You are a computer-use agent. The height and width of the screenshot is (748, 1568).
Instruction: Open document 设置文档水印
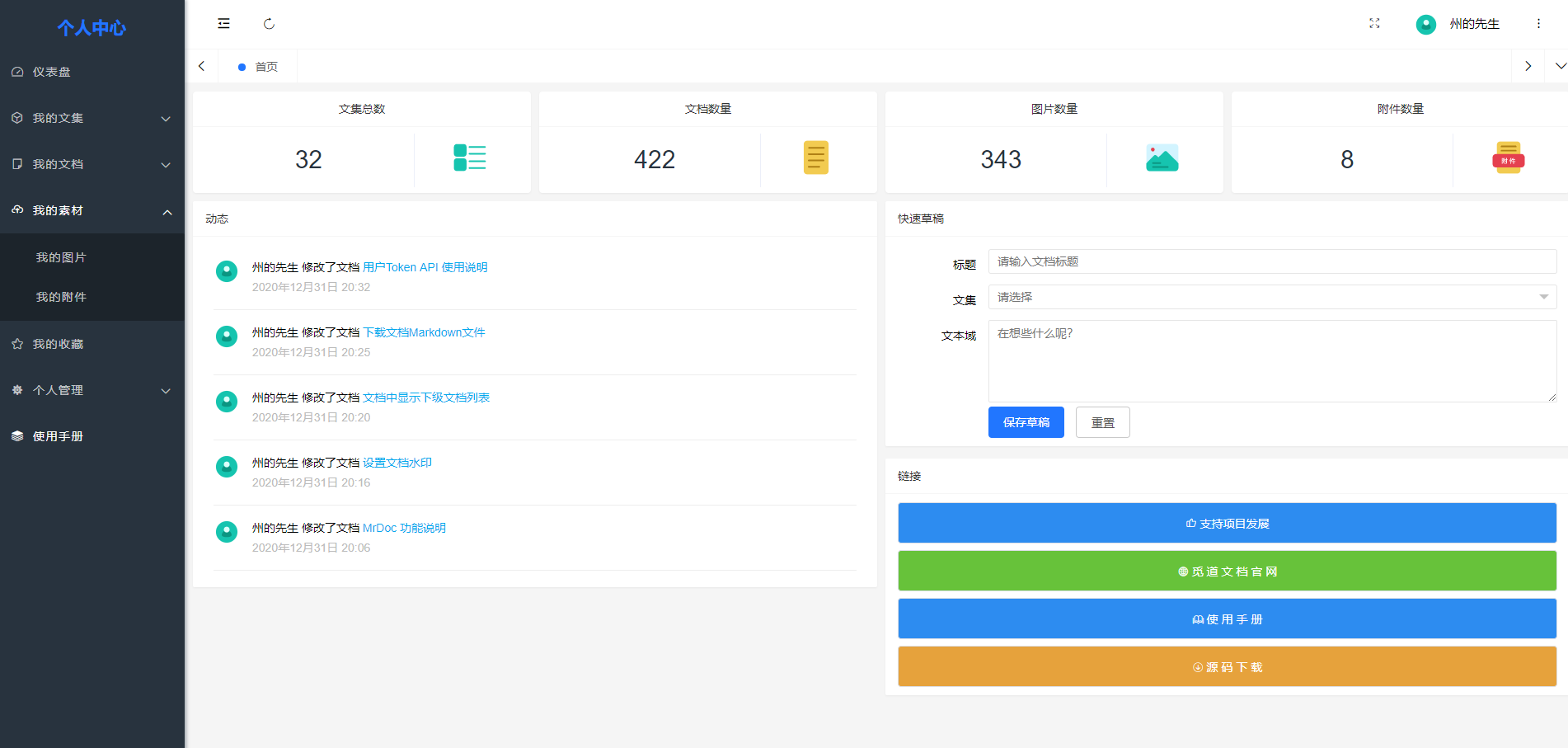(x=397, y=463)
